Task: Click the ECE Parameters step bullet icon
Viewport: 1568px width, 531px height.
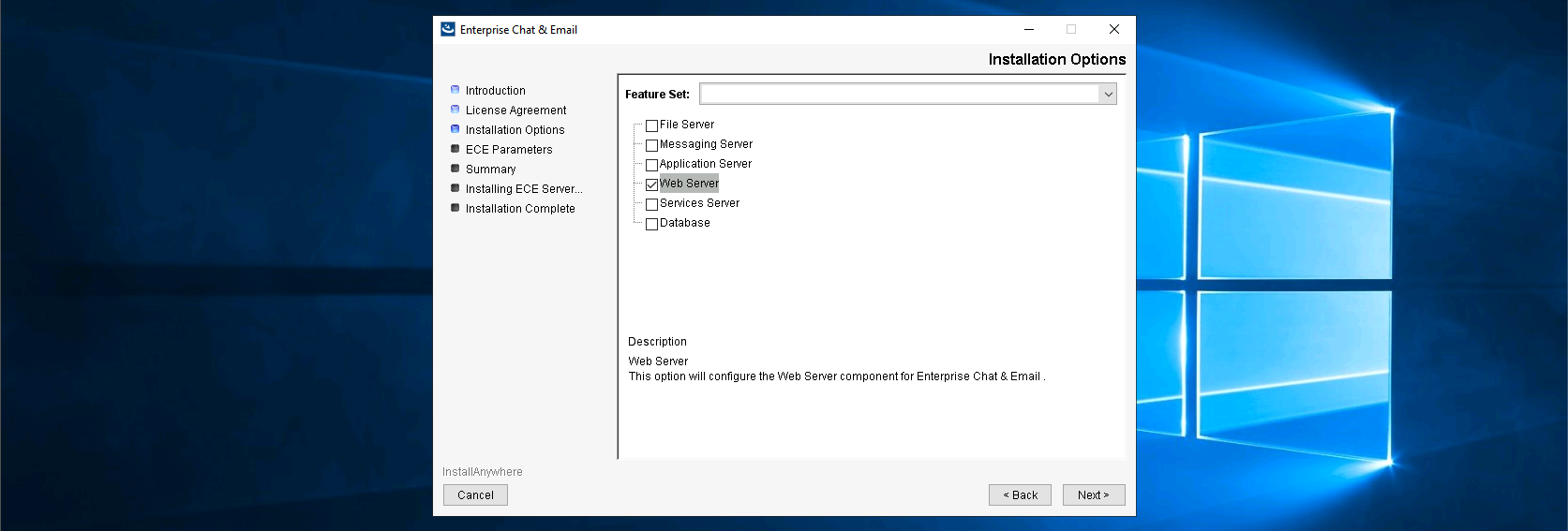Action: click(x=455, y=149)
